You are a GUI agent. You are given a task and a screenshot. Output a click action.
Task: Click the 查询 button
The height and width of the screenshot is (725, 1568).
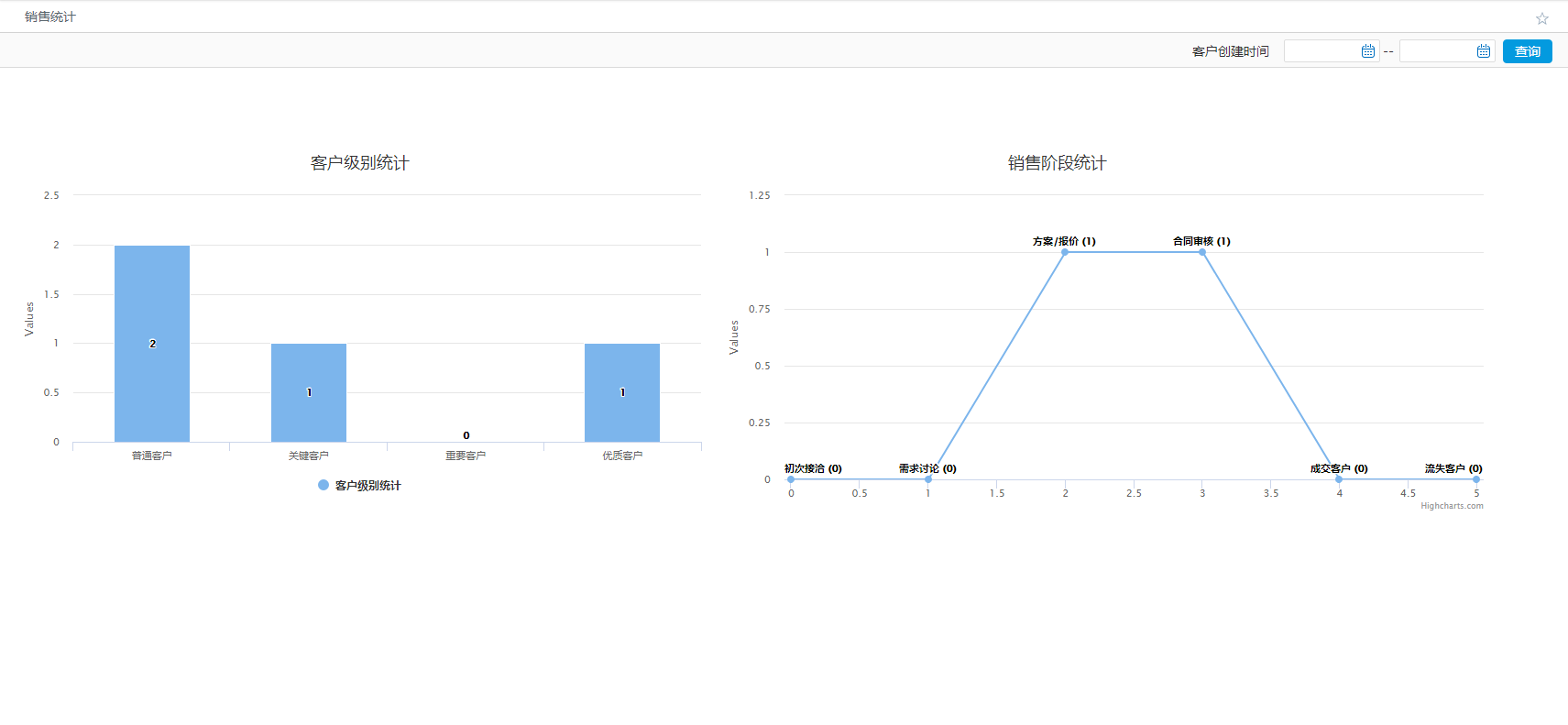[x=1527, y=51]
